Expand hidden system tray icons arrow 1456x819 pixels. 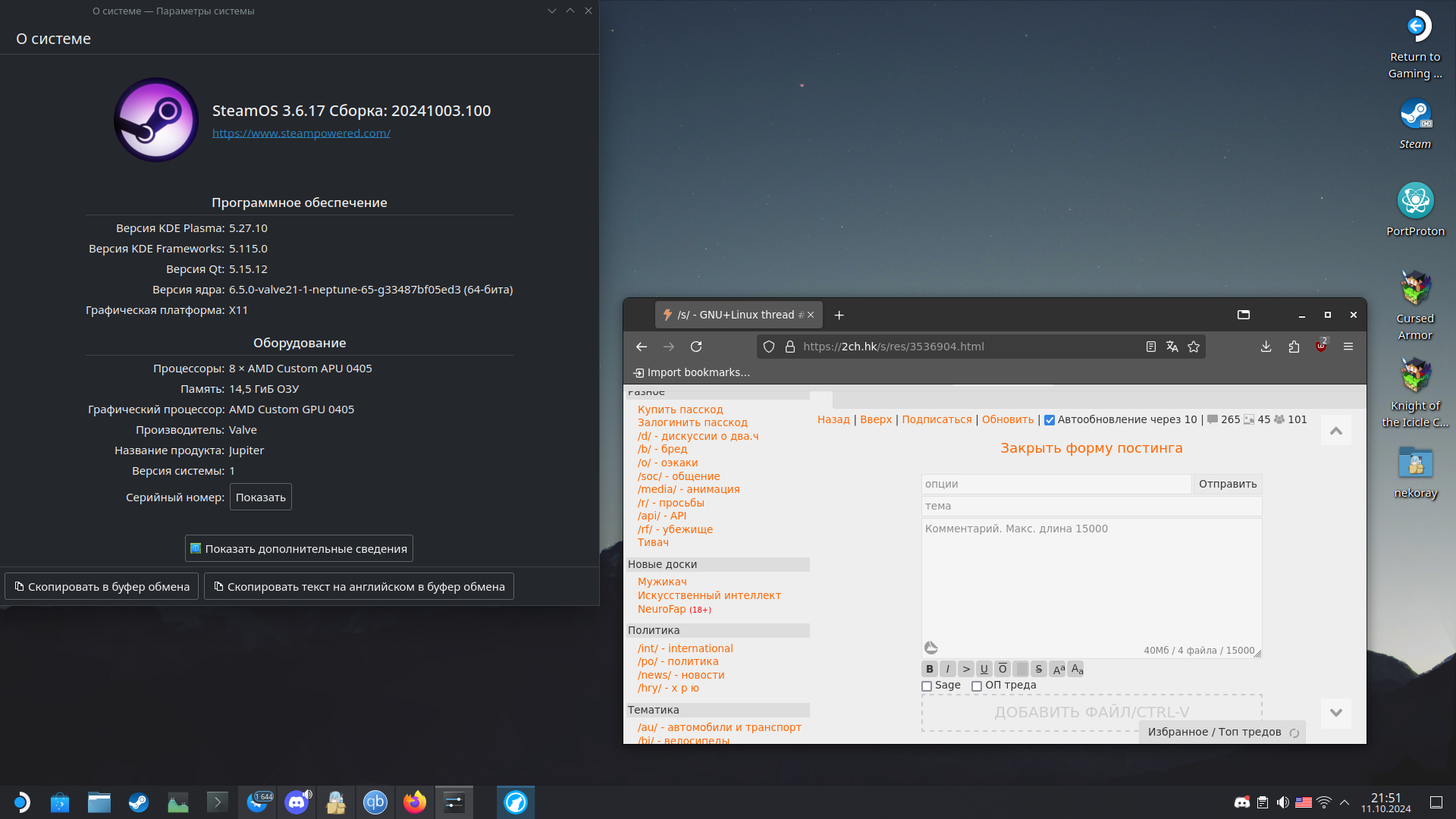pyautogui.click(x=1345, y=802)
